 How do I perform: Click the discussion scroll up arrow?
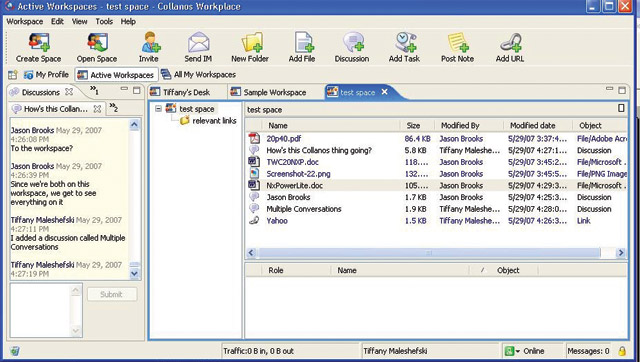pos(134,125)
